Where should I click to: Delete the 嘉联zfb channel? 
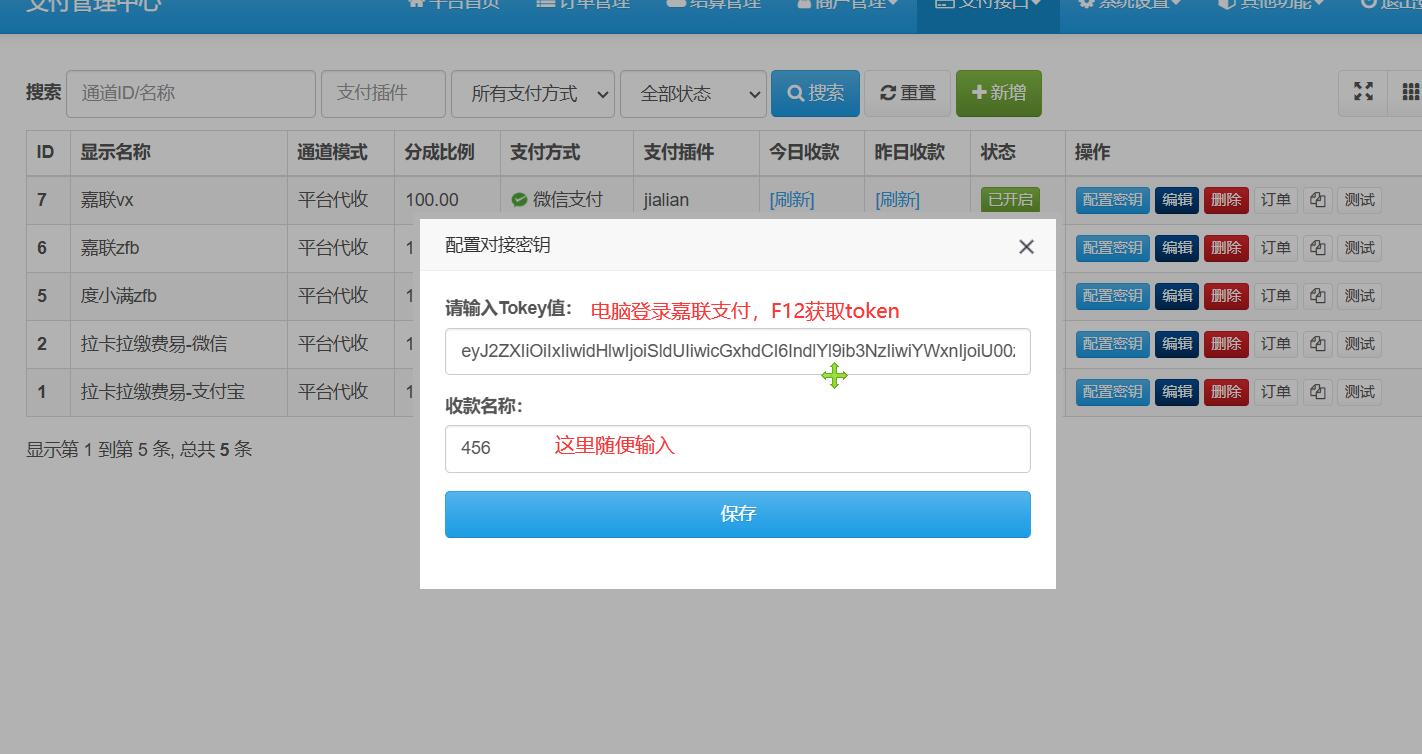pyautogui.click(x=1226, y=248)
